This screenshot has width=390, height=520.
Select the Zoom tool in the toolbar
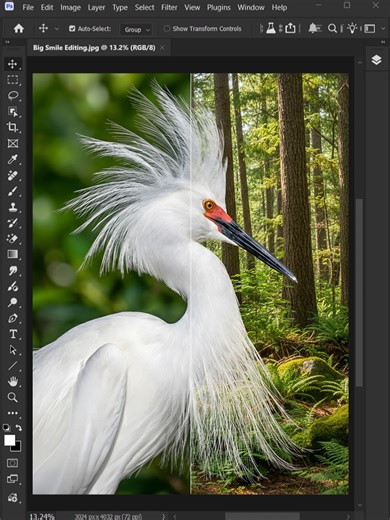pos(13,397)
